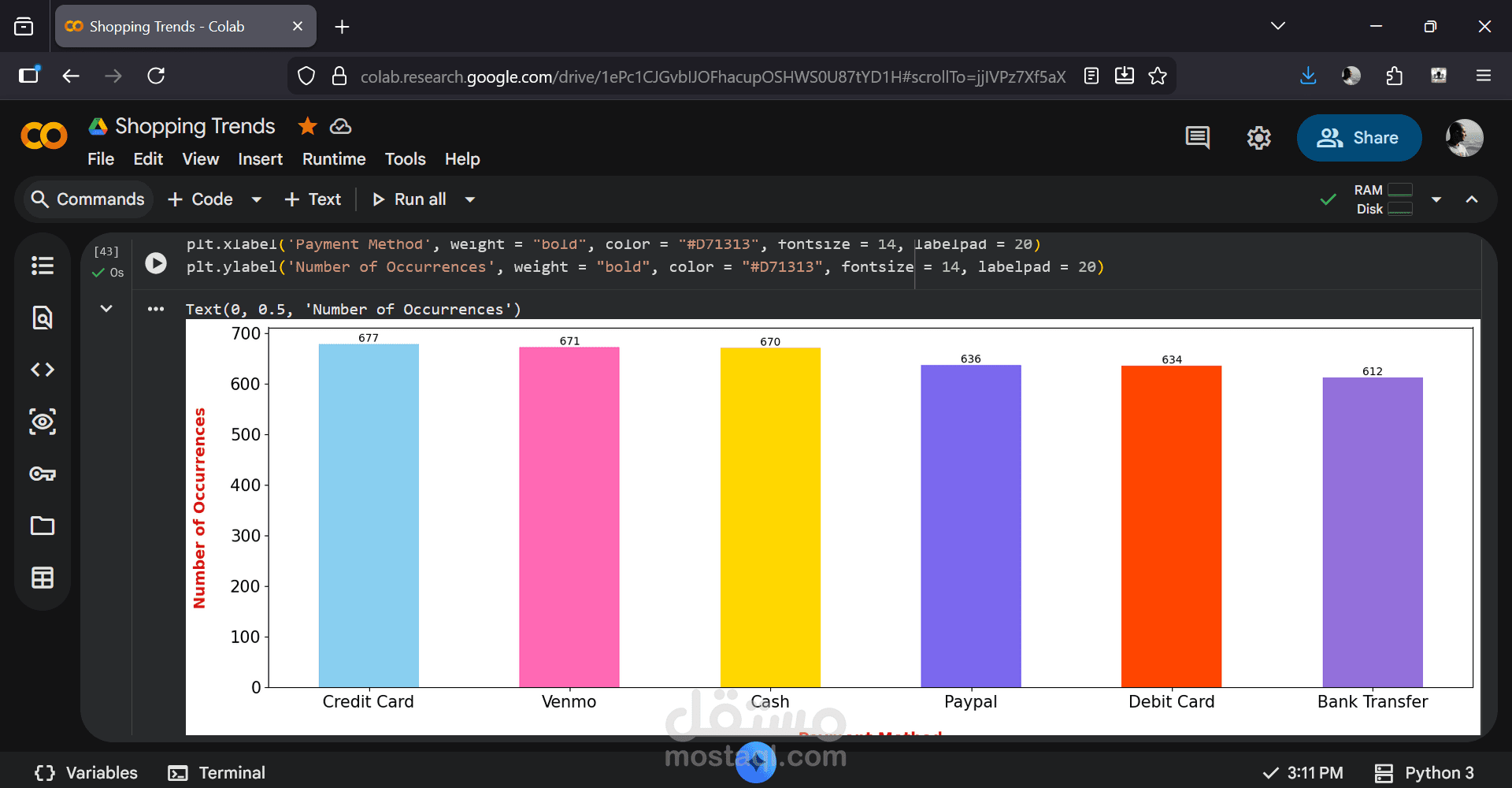Open the Variables panel
This screenshot has height=788, width=1512.
tap(87, 772)
